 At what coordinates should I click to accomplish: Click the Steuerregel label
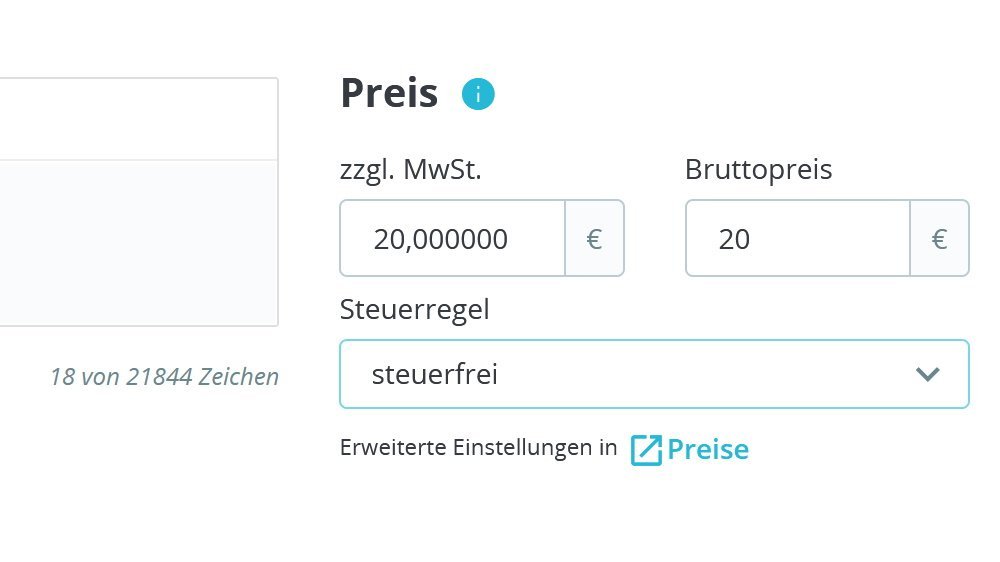point(415,309)
